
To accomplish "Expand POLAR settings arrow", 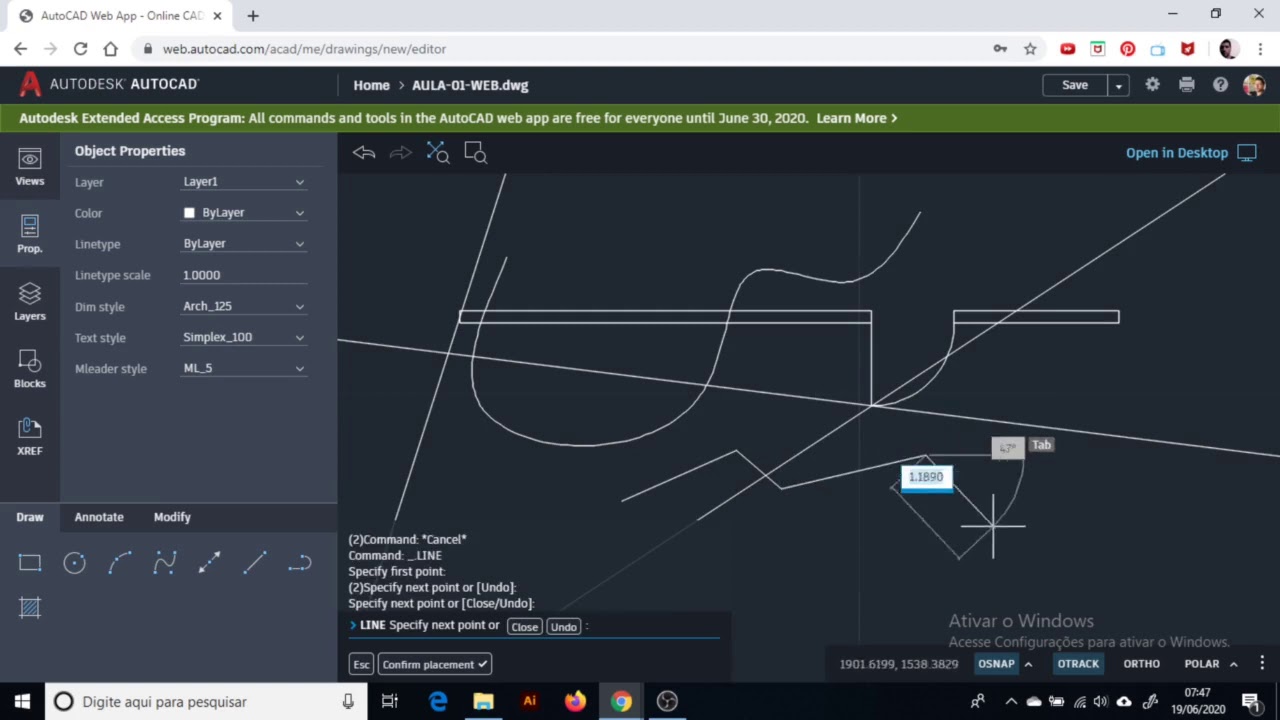I will tap(1233, 664).
